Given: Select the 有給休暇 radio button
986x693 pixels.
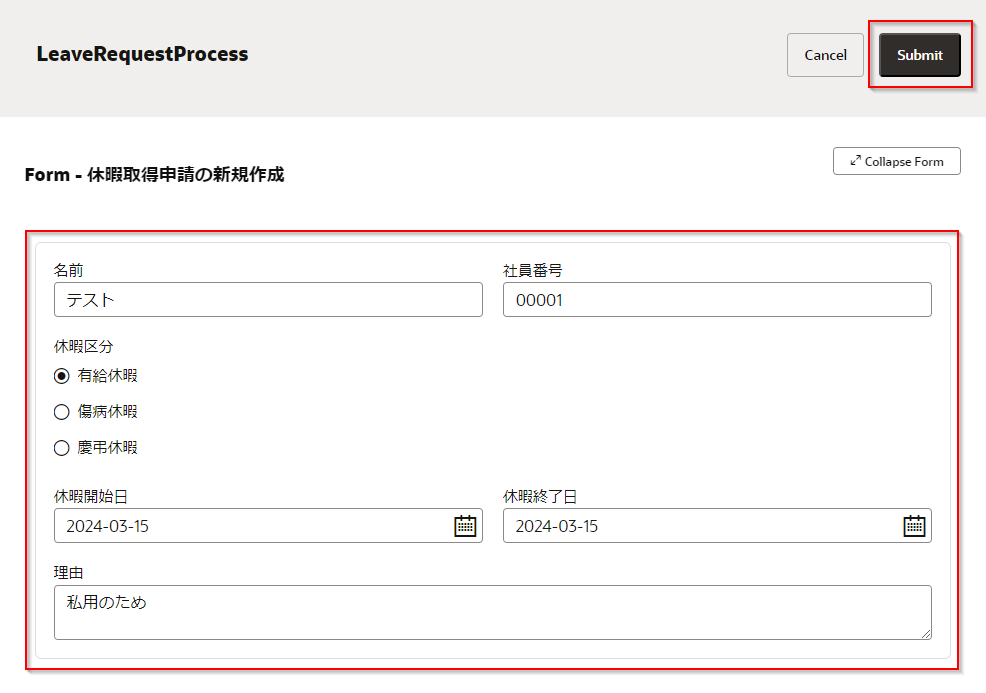Looking at the screenshot, I should click(x=62, y=376).
